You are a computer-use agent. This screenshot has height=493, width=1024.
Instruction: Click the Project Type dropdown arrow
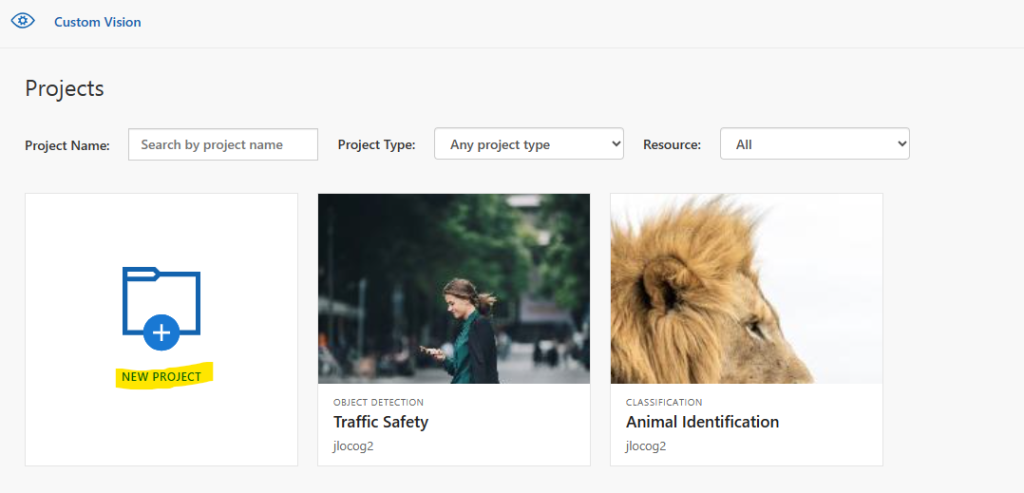(616, 144)
